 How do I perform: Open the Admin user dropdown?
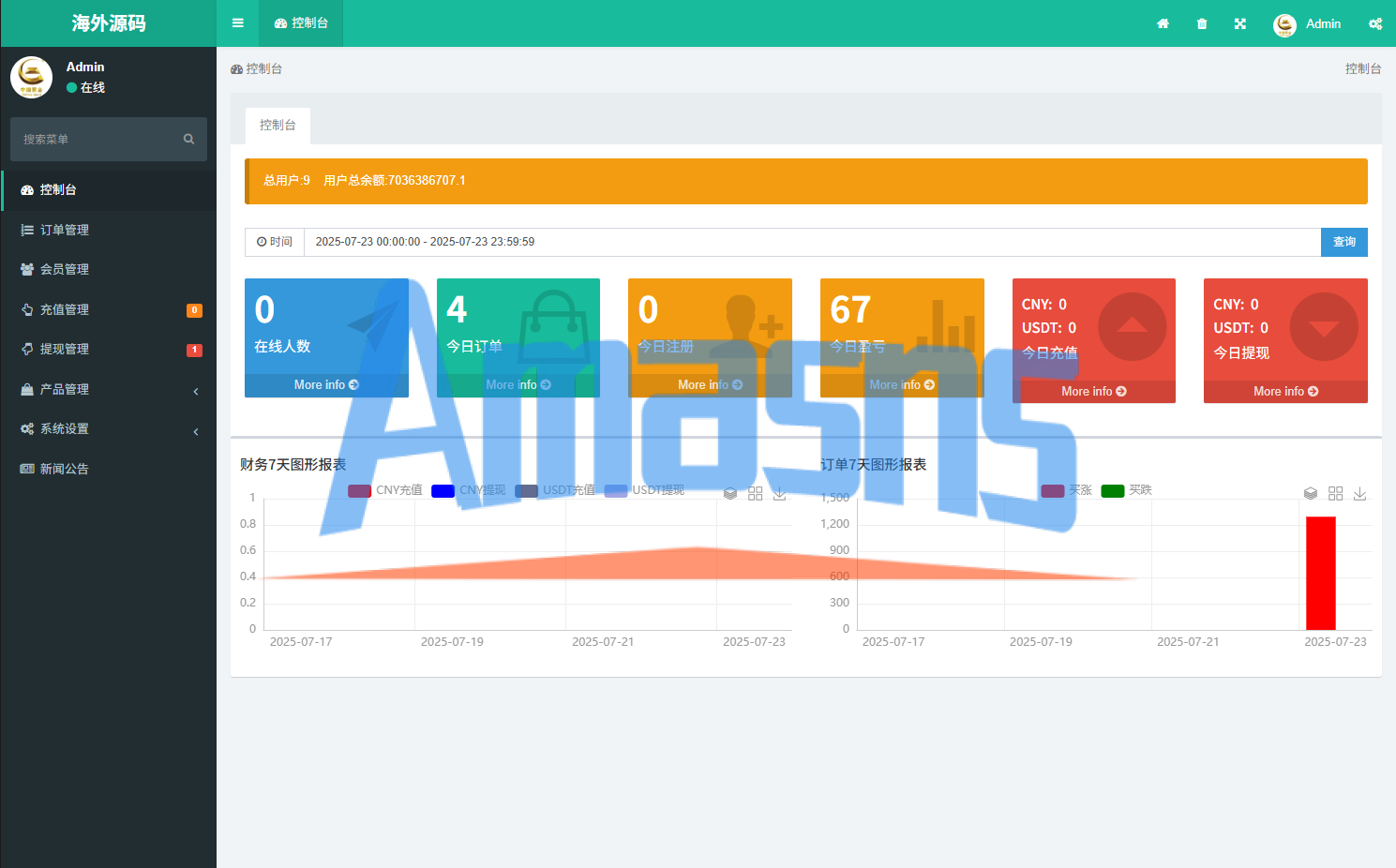[1307, 23]
